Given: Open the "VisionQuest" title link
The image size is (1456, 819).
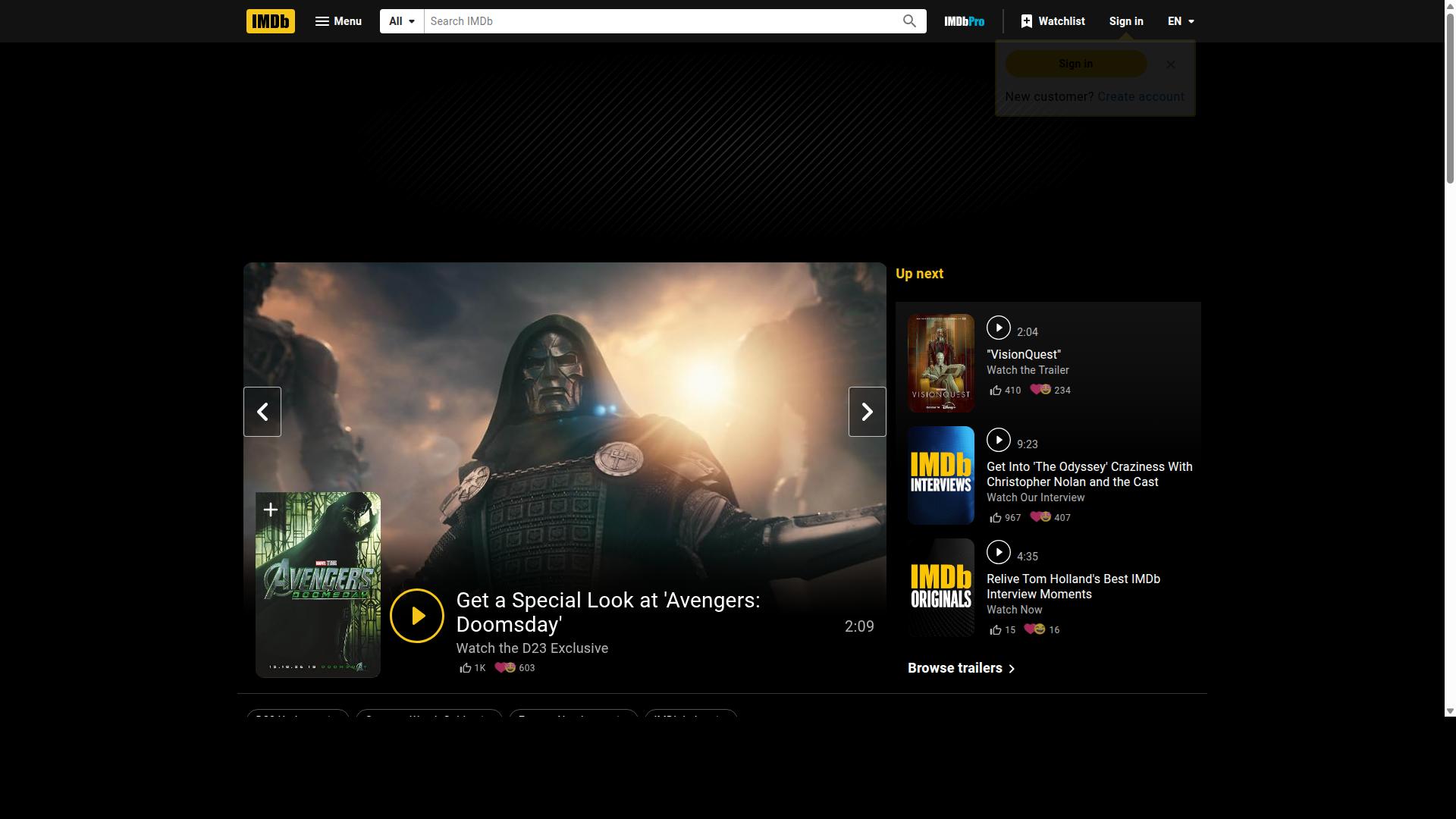Looking at the screenshot, I should (x=1024, y=354).
